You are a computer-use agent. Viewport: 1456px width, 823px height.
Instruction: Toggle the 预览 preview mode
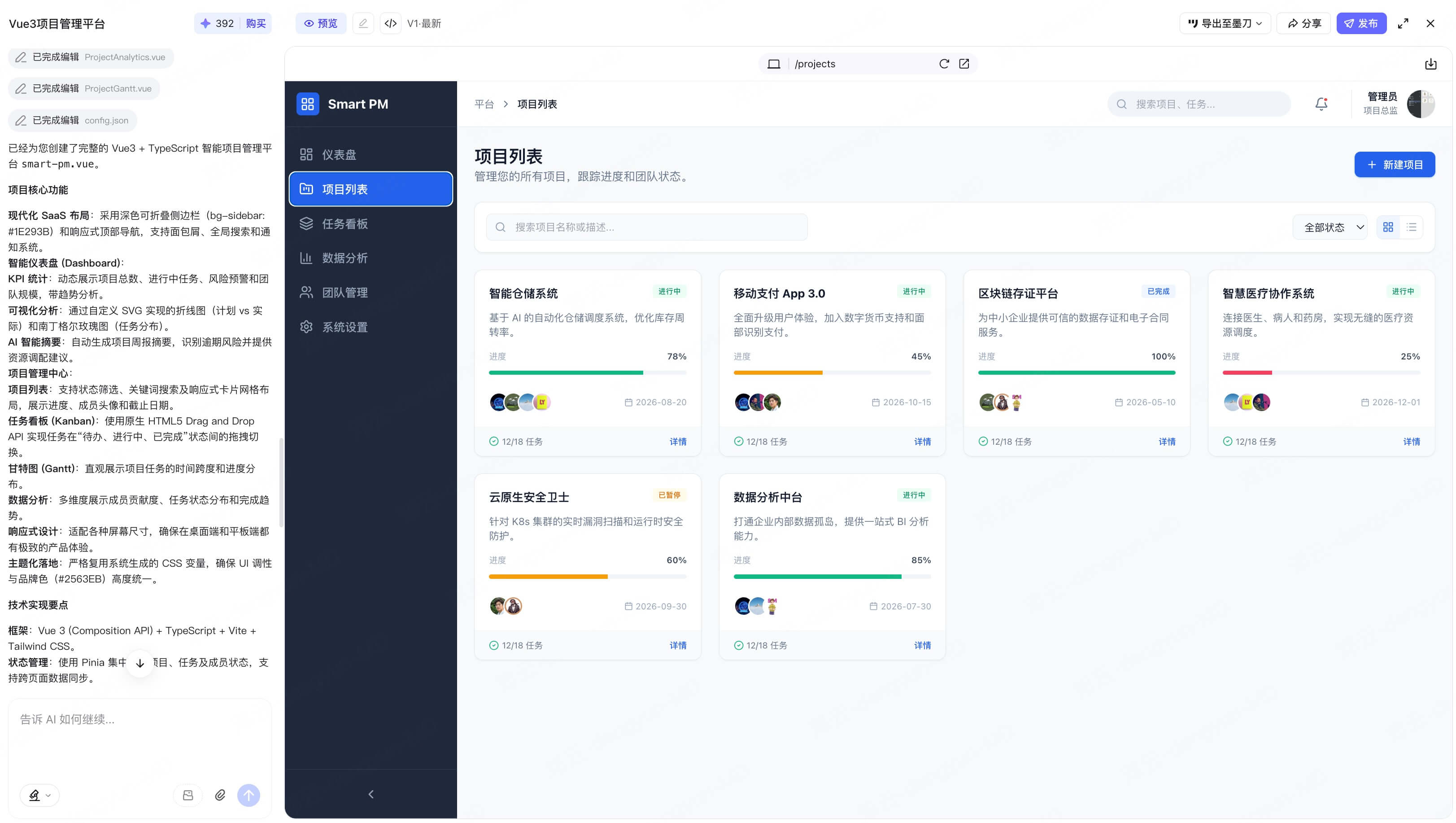320,23
